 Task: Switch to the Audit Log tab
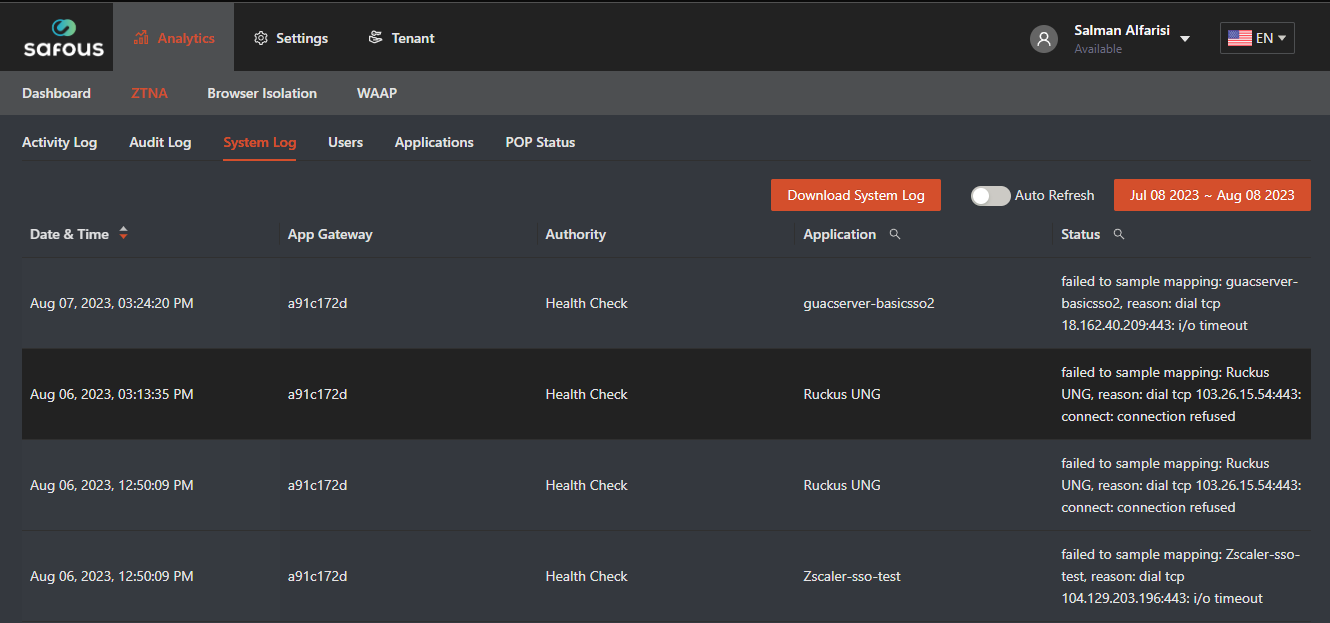tap(160, 142)
